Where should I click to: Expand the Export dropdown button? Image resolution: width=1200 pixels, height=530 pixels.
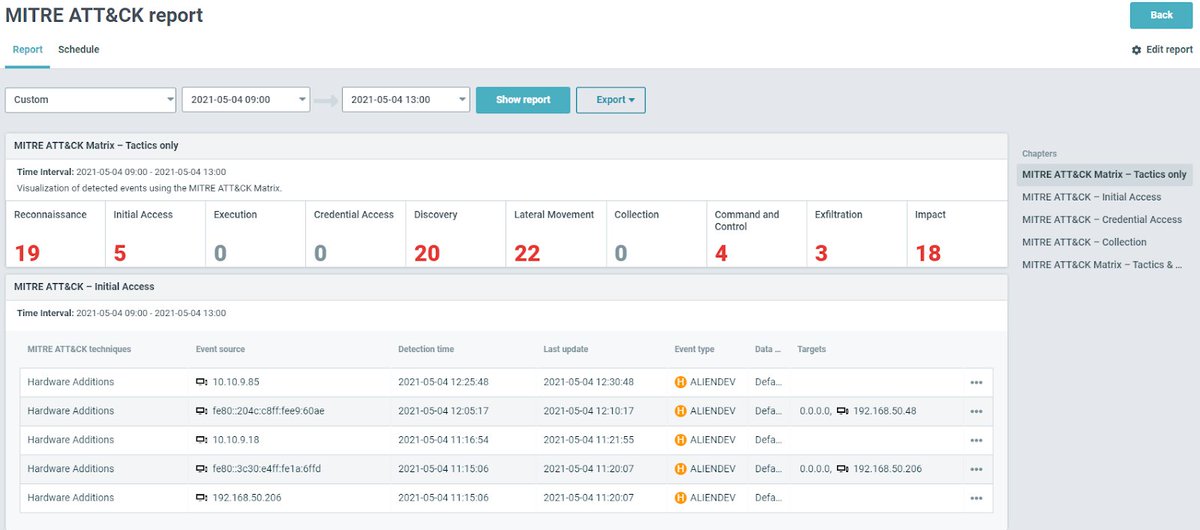pos(611,100)
